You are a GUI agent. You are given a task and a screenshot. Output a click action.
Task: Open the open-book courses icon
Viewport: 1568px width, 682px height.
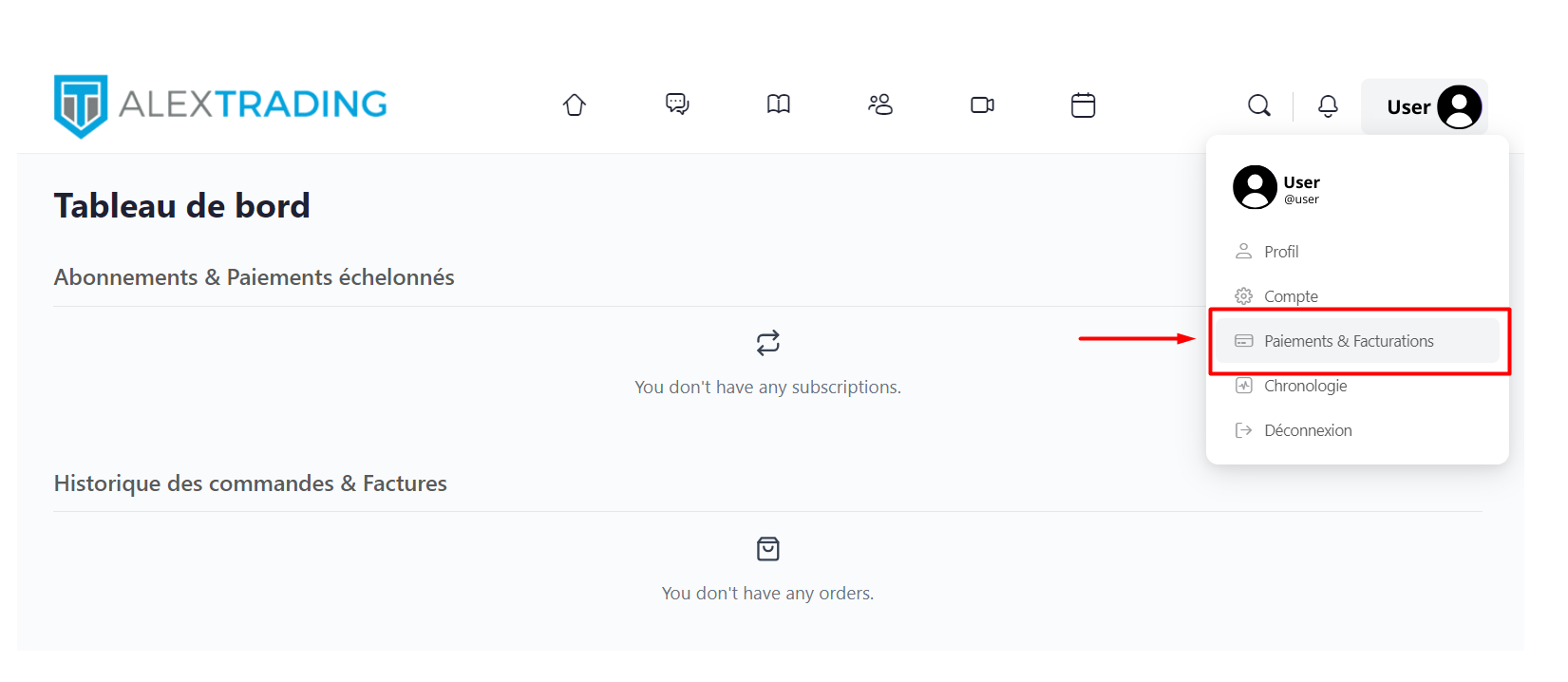coord(779,104)
